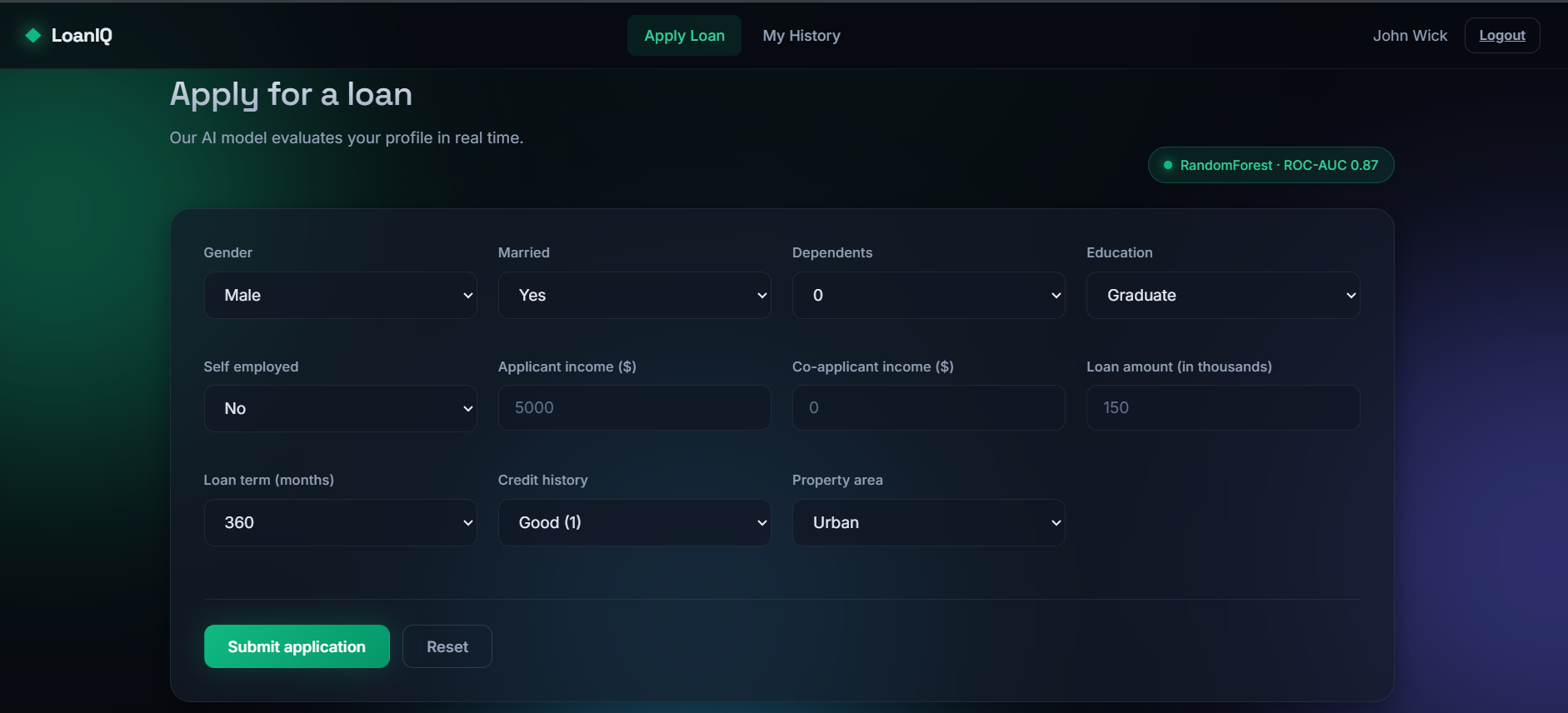Click the Gender field label

point(227,252)
